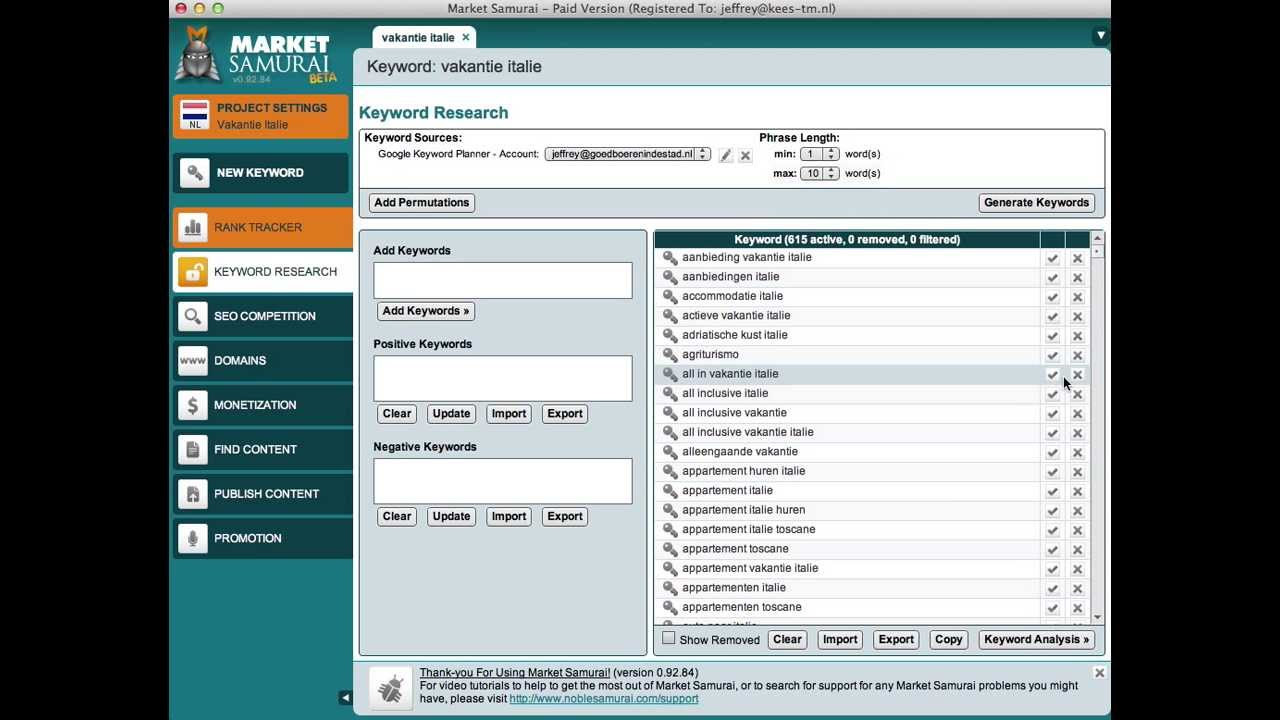This screenshot has height=720, width=1280.
Task: Click the bug icon in notification bar
Action: click(x=389, y=687)
